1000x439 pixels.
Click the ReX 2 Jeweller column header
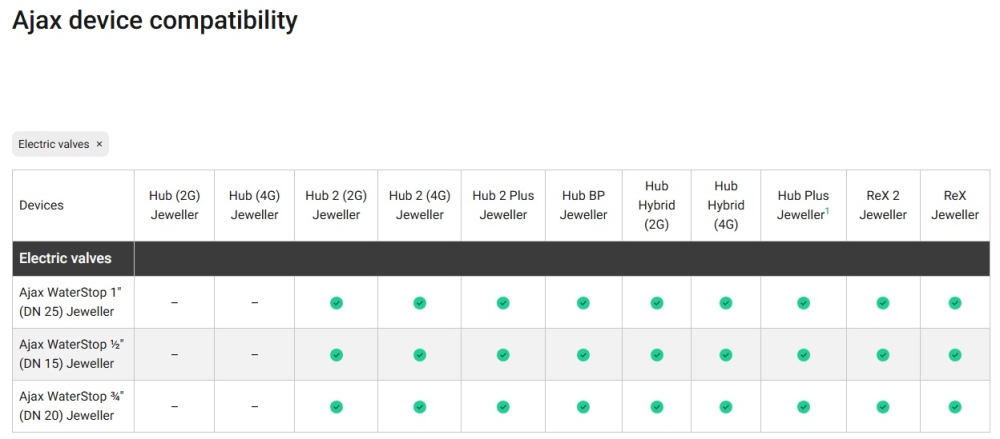click(x=883, y=205)
